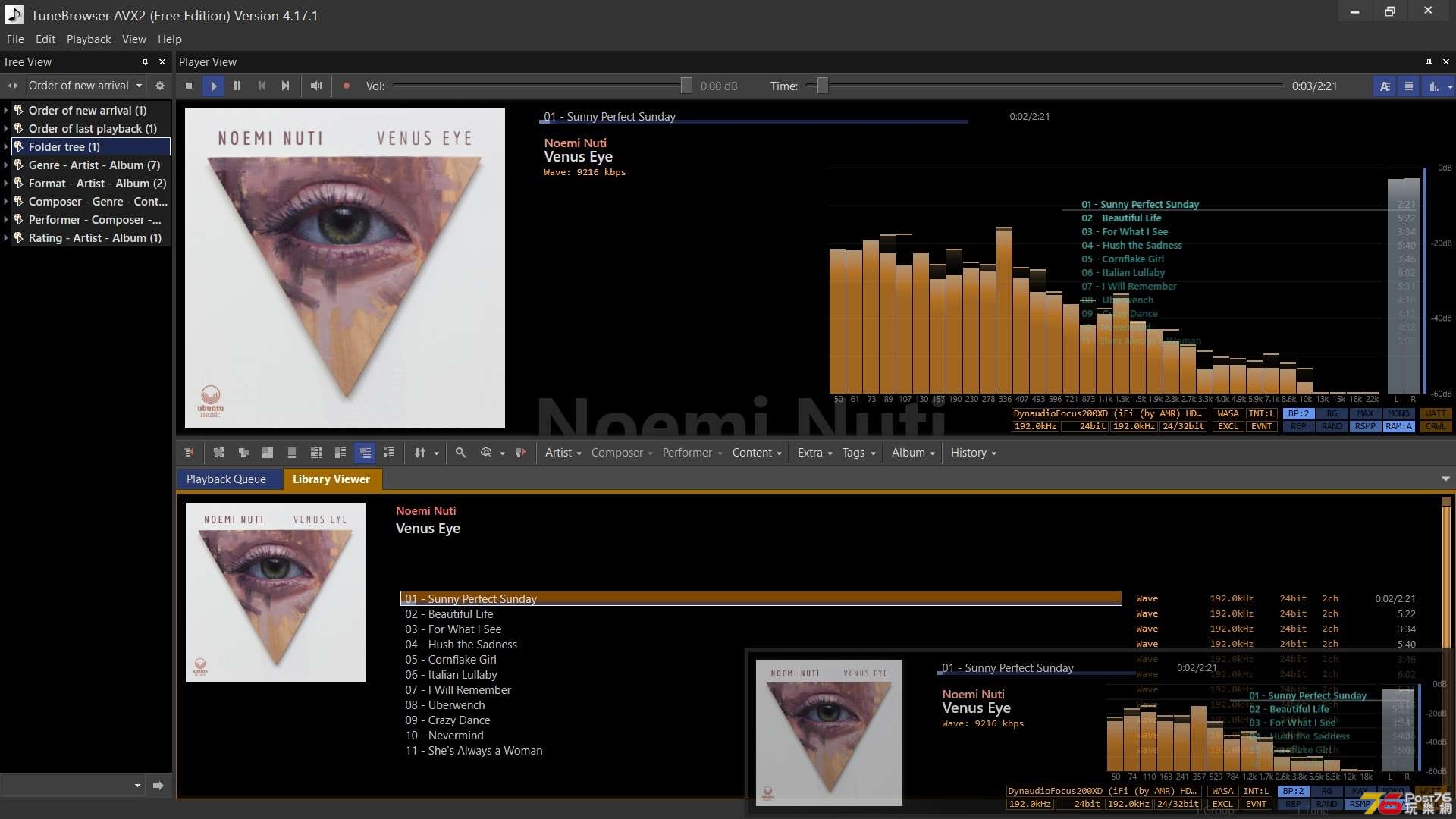1456x819 pixels.
Task: Click the speaker locate-playing icon
Action: 520,453
